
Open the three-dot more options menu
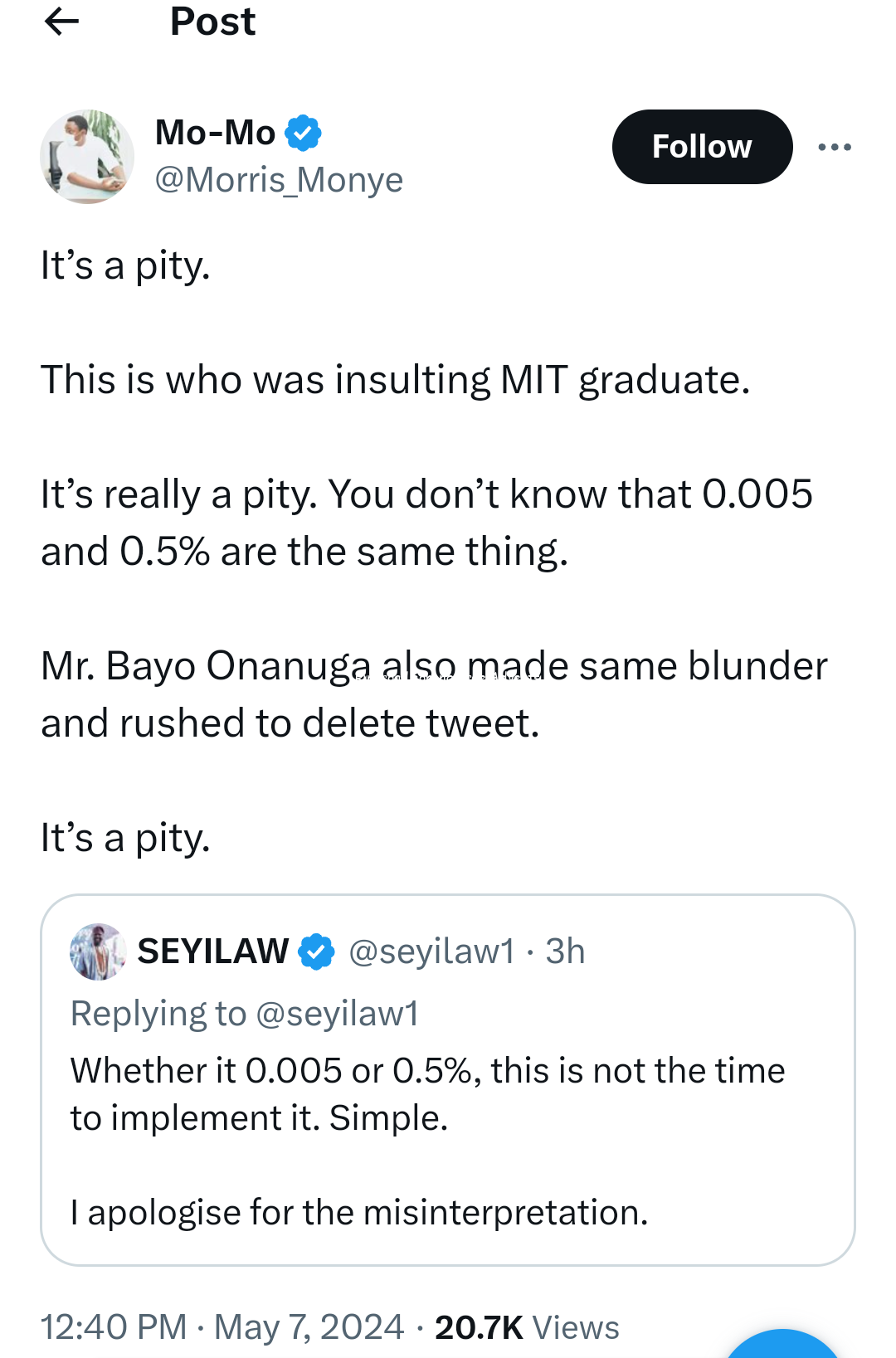point(834,147)
